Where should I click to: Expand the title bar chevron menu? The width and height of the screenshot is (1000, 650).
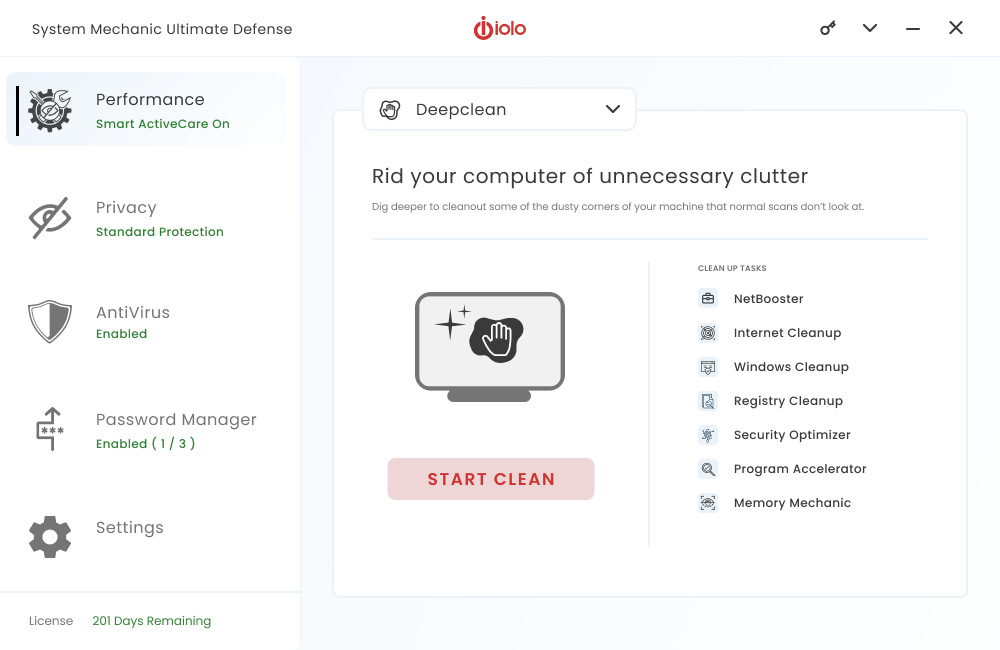[x=870, y=28]
